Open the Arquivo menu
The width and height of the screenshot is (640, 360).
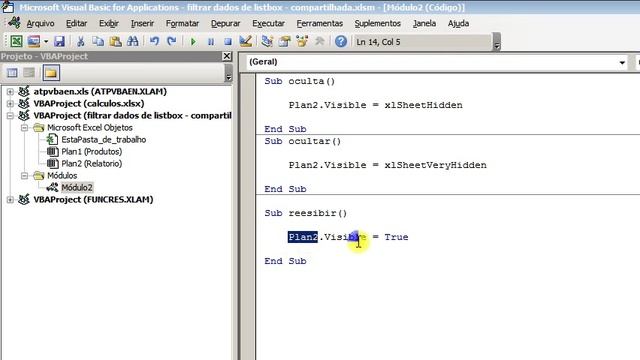(x=40, y=23)
